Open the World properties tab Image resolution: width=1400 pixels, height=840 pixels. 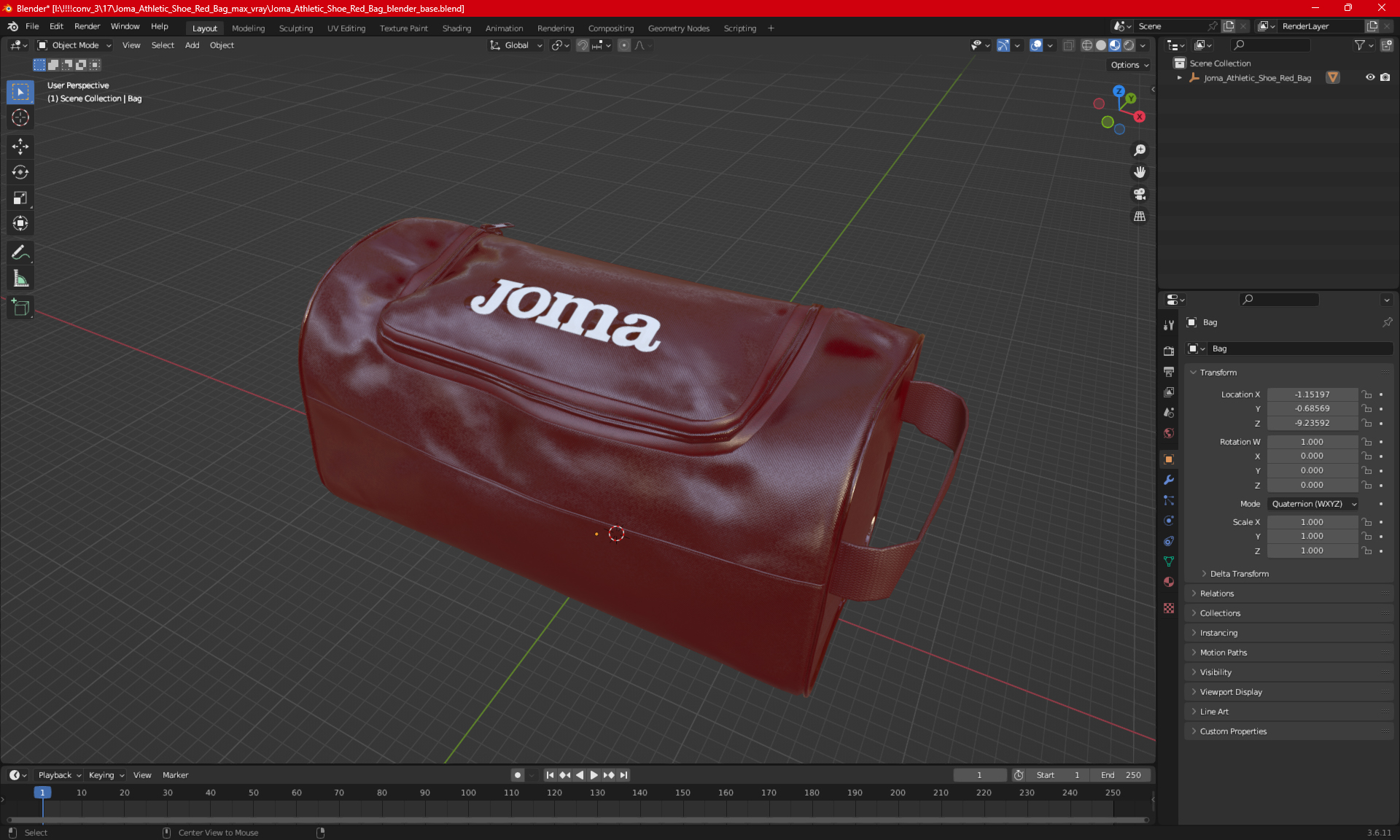pyautogui.click(x=1169, y=432)
